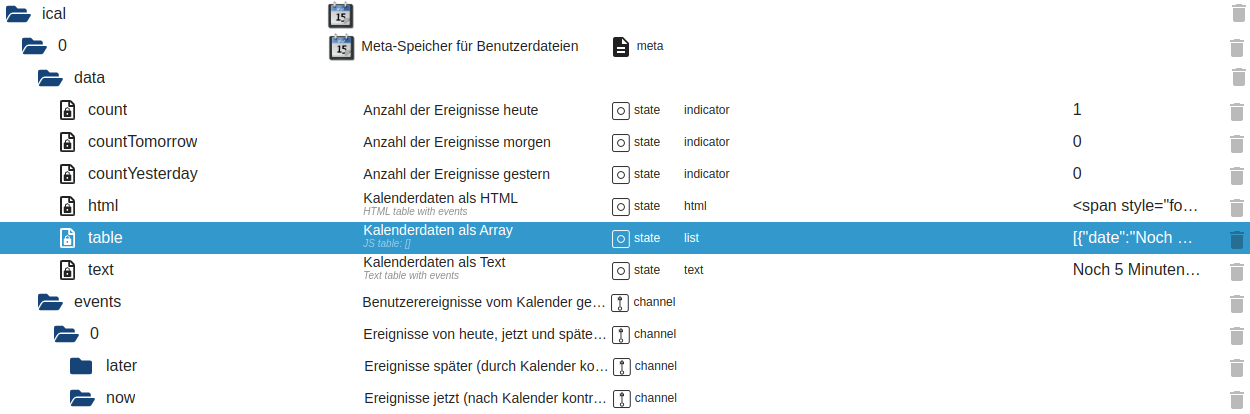Select the countTomorrow tree entry
The width and height of the screenshot is (1250, 414).
click(x=142, y=142)
